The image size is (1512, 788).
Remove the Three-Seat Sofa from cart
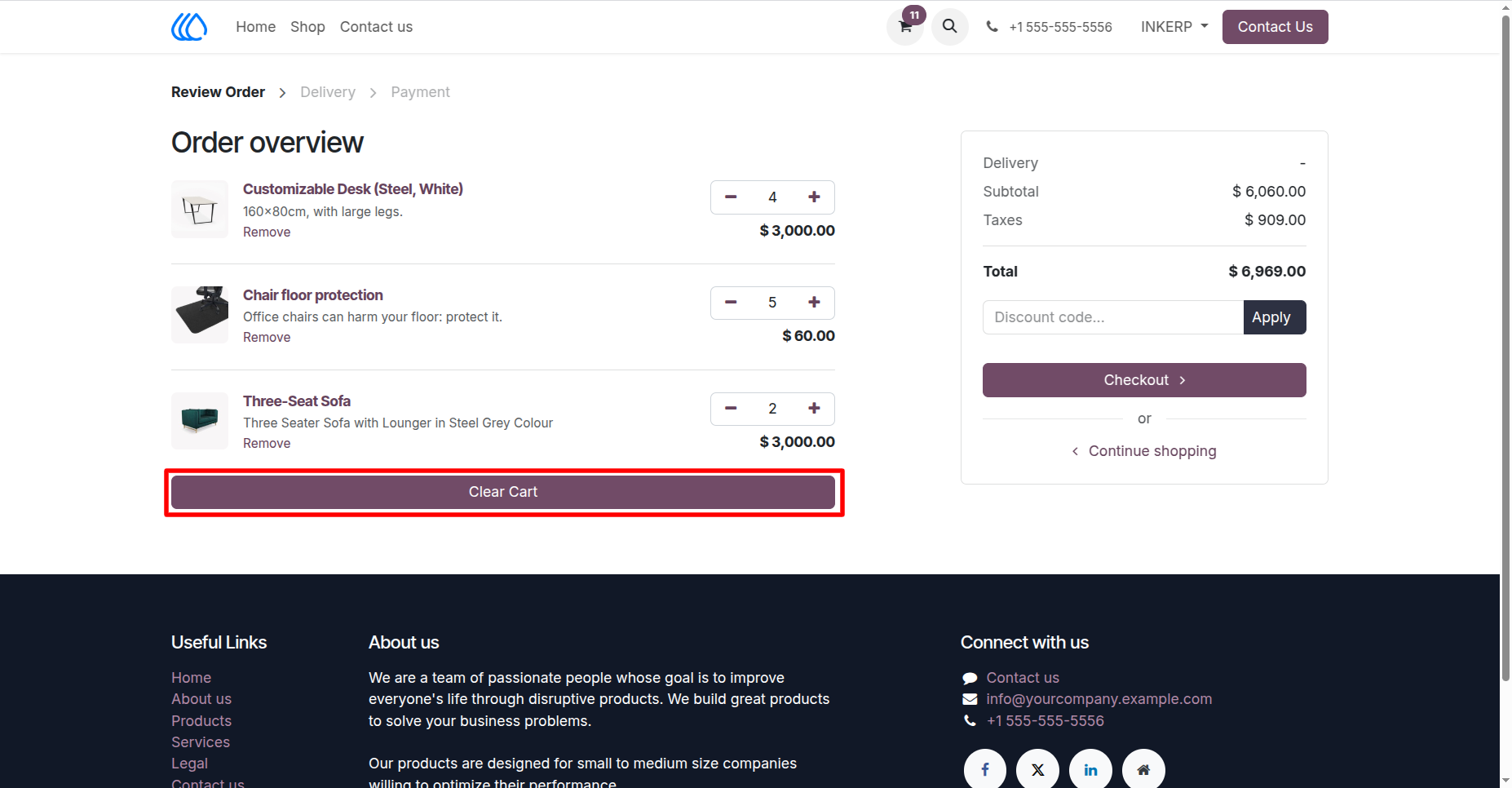(x=267, y=444)
